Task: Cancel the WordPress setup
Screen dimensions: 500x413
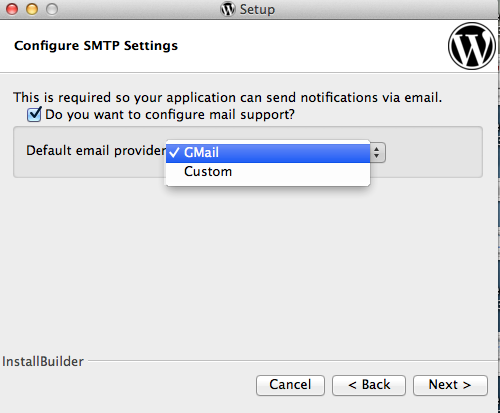Action: point(290,385)
